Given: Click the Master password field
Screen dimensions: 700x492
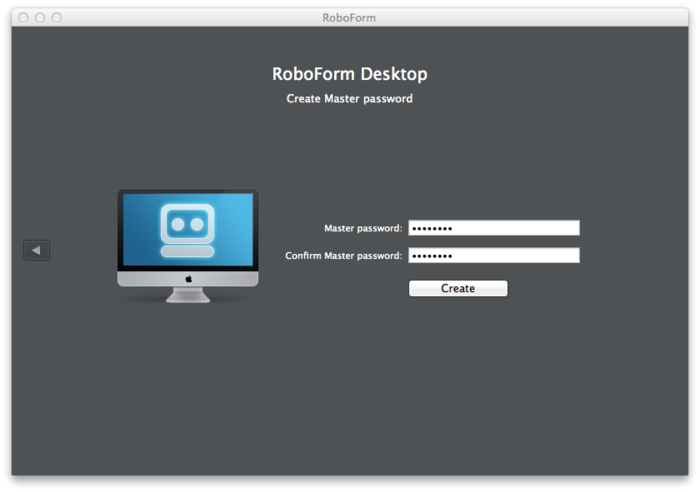Looking at the screenshot, I should (x=494, y=228).
